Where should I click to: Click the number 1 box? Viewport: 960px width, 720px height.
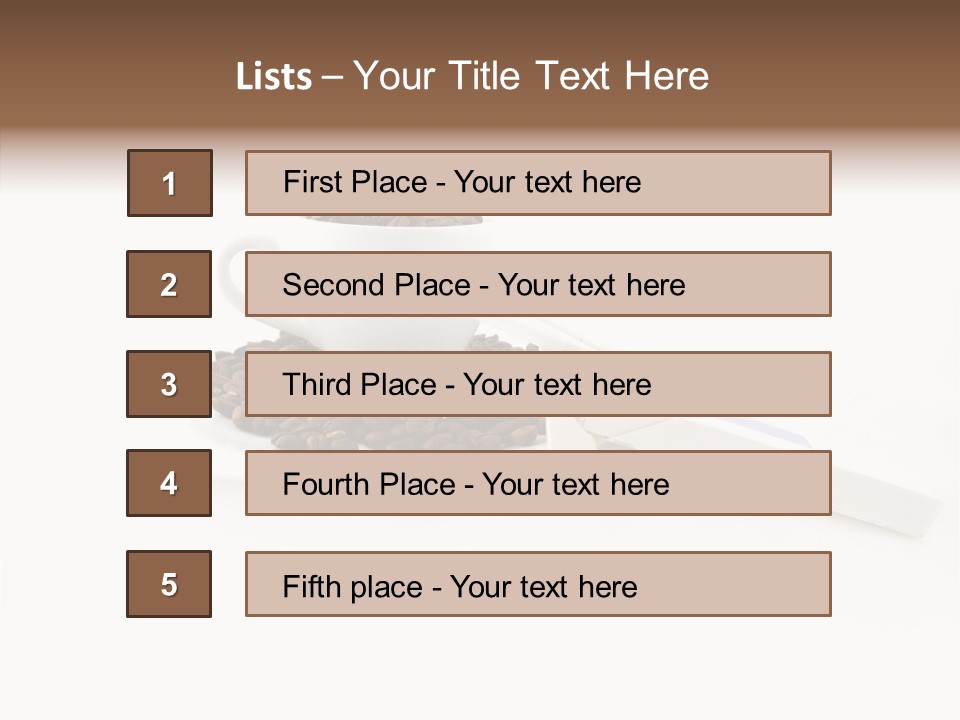coord(170,183)
